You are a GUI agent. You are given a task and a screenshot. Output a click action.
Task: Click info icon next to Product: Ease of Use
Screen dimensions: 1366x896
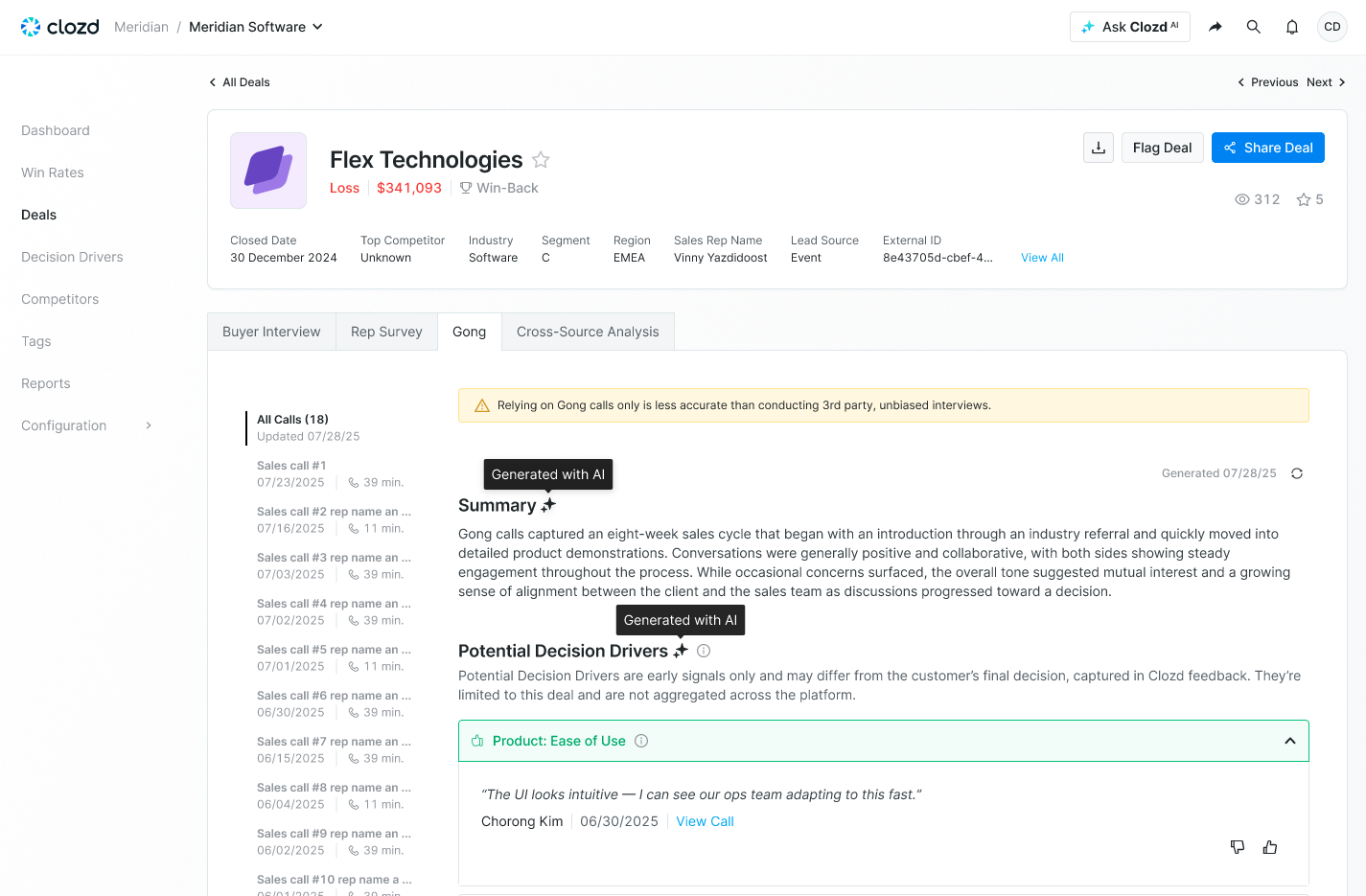click(642, 741)
